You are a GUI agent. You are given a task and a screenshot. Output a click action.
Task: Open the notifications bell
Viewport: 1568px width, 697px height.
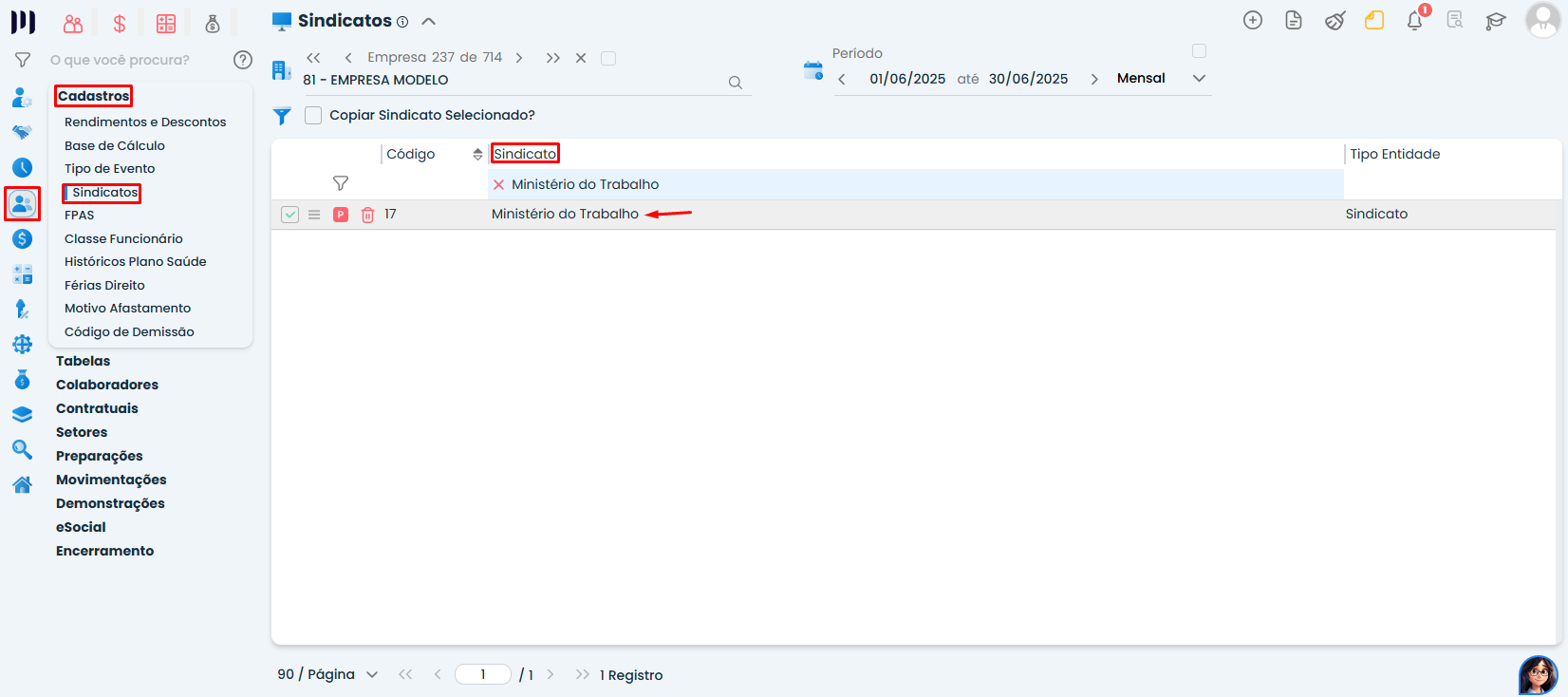(1415, 20)
